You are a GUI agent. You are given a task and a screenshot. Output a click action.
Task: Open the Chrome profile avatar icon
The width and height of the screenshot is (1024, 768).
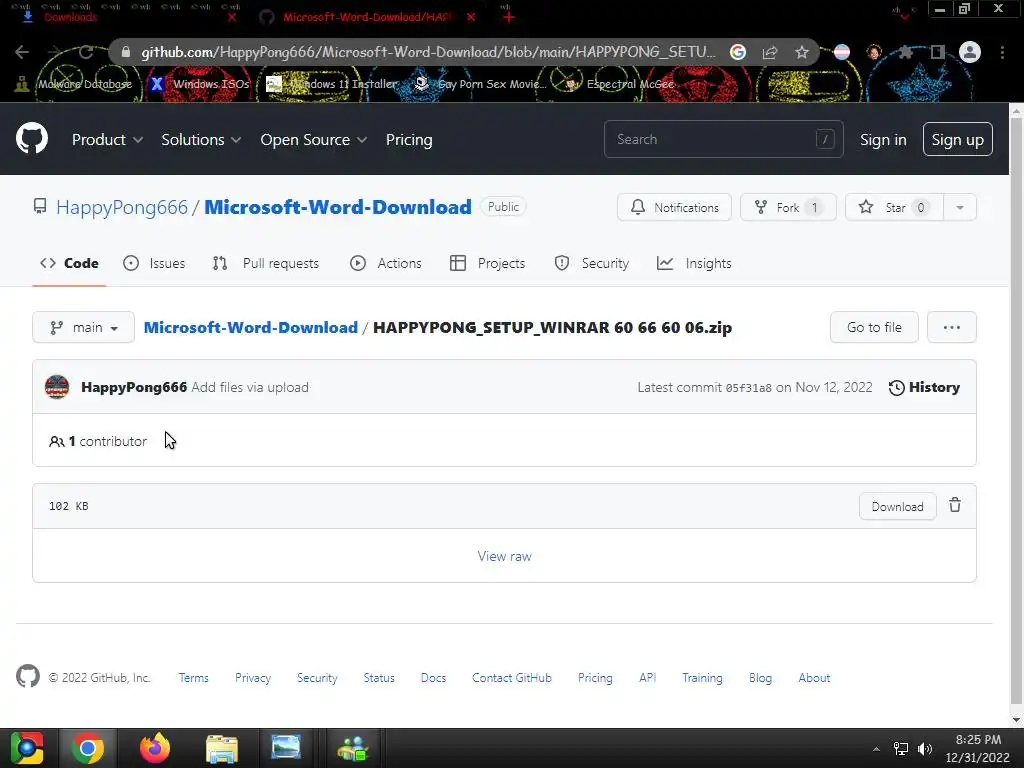pyautogui.click(x=970, y=52)
